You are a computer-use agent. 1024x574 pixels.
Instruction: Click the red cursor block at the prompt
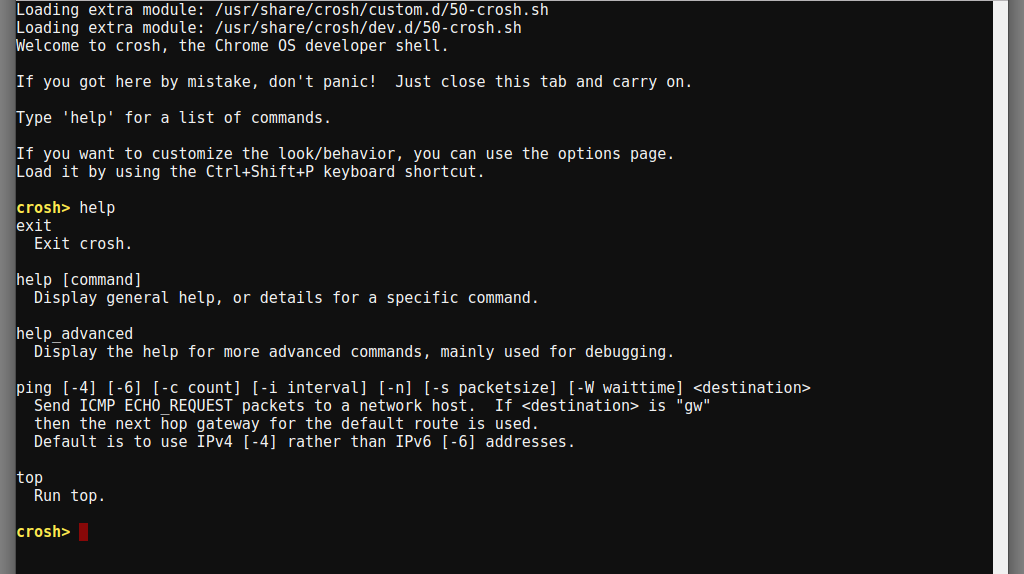(x=84, y=532)
